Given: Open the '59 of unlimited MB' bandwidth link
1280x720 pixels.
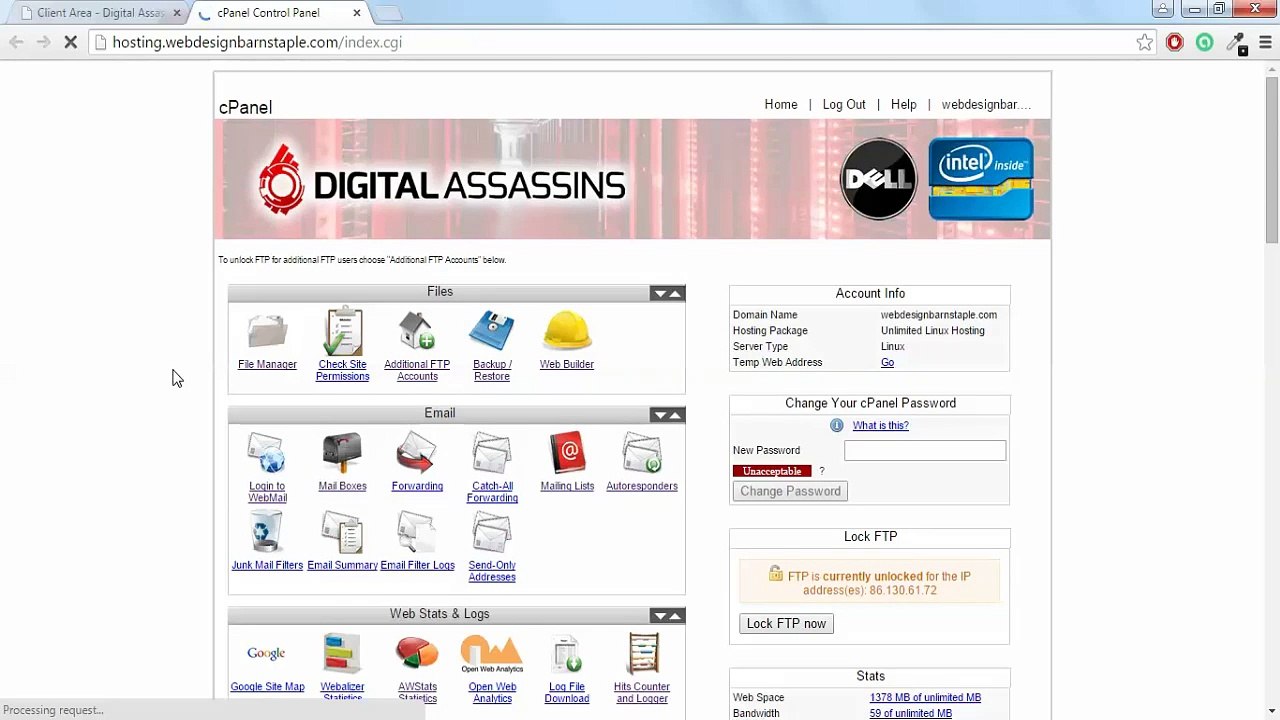Looking at the screenshot, I should pyautogui.click(x=910, y=713).
